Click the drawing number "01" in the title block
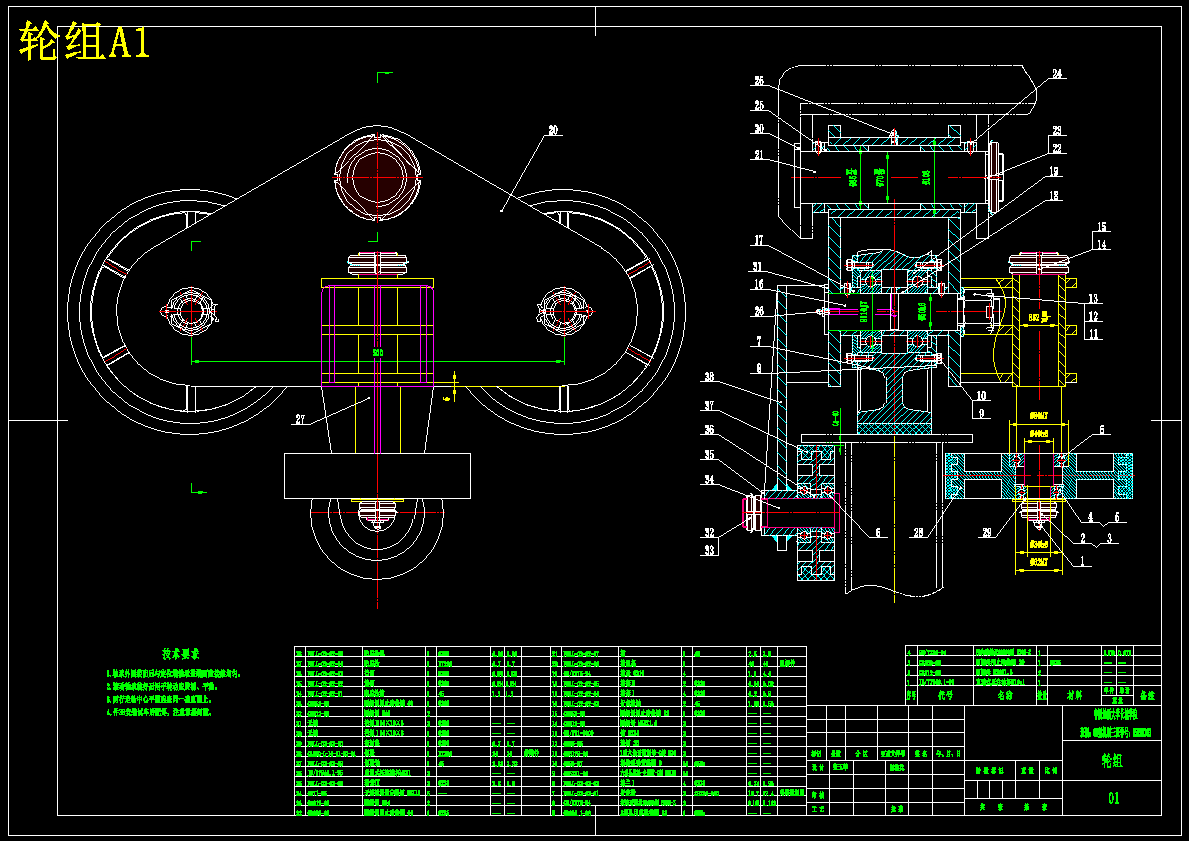The height and width of the screenshot is (841, 1189). pyautogui.click(x=1113, y=798)
